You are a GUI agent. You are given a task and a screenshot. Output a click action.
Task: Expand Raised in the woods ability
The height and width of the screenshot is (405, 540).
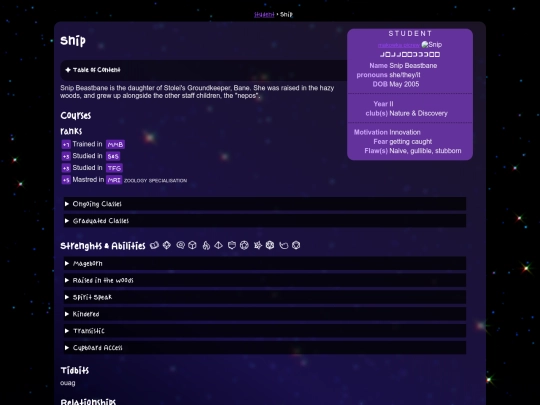[265, 280]
